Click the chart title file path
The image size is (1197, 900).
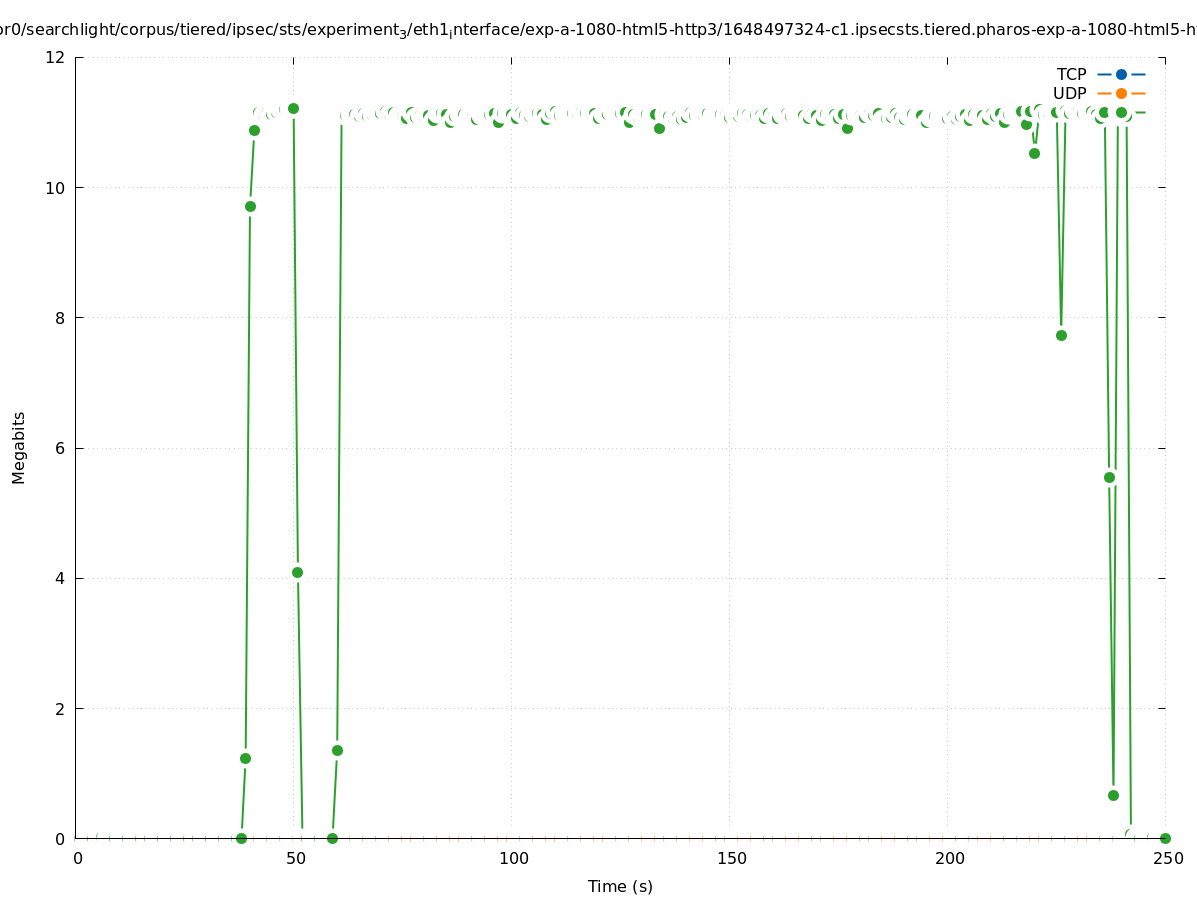598,30
